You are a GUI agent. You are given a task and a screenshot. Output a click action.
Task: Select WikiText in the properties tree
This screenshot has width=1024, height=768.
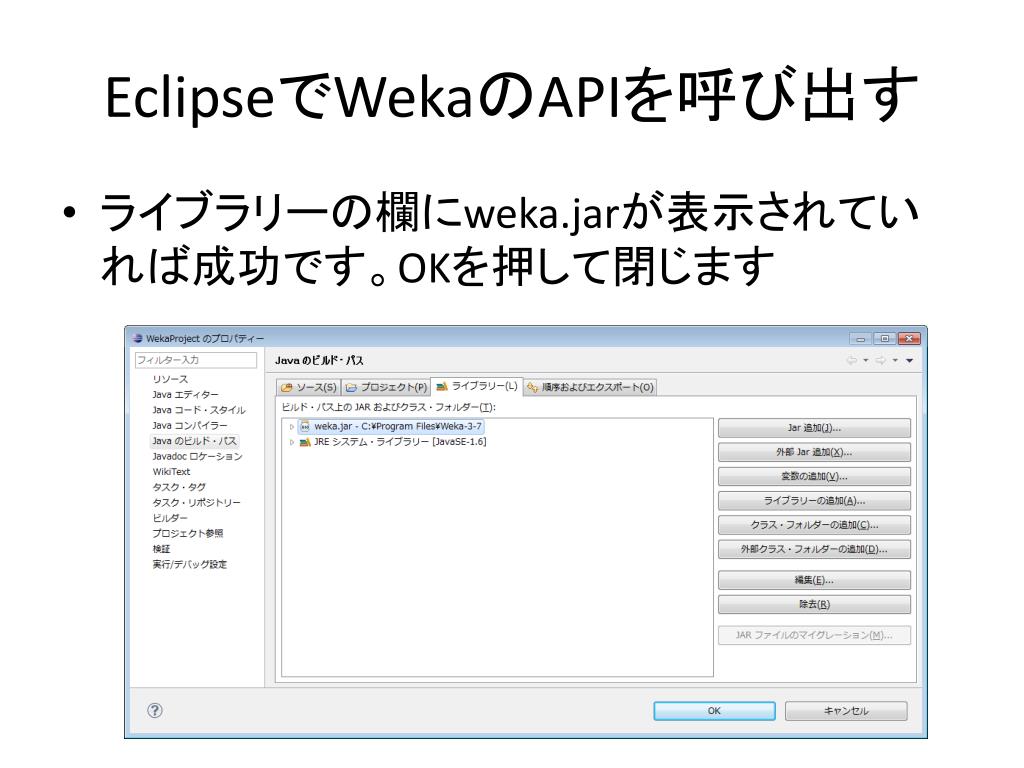click(172, 472)
